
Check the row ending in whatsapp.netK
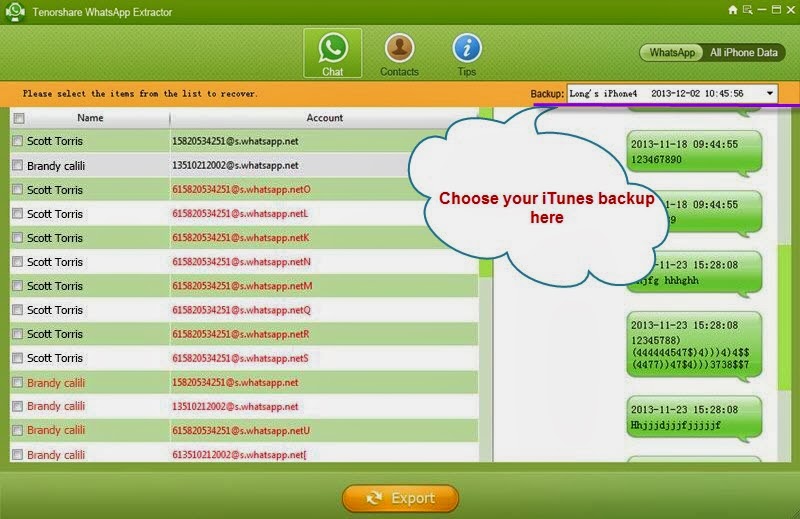[18, 237]
